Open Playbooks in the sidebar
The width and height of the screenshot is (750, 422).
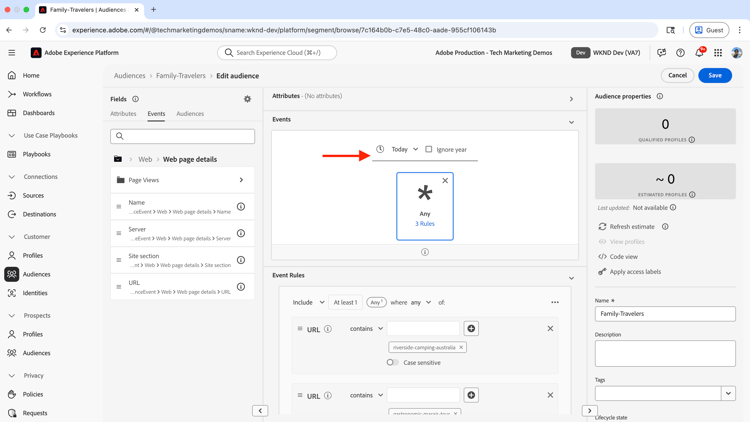(x=36, y=154)
